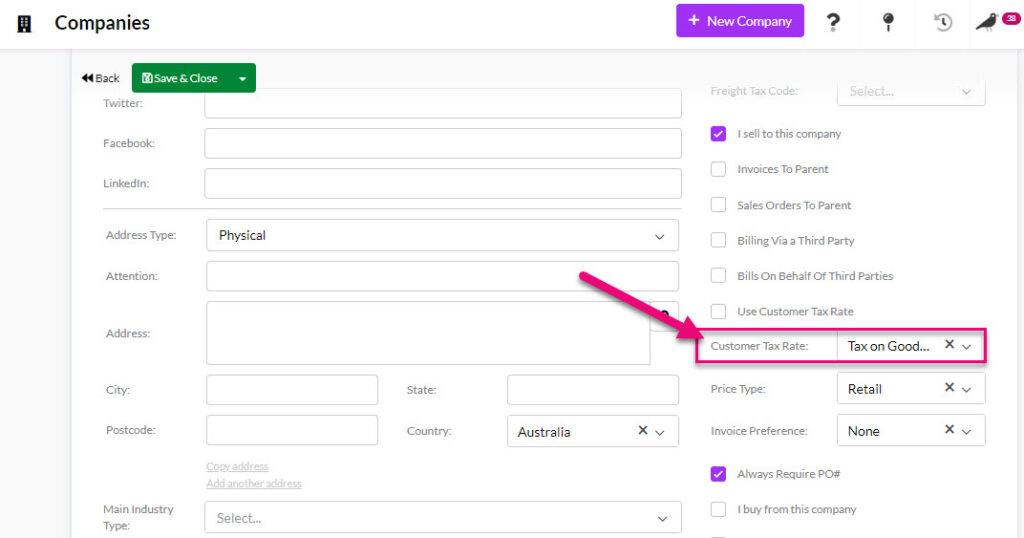This screenshot has height=538, width=1024.
Task: Clear the Customer Tax Rate selection
Action: tap(950, 345)
